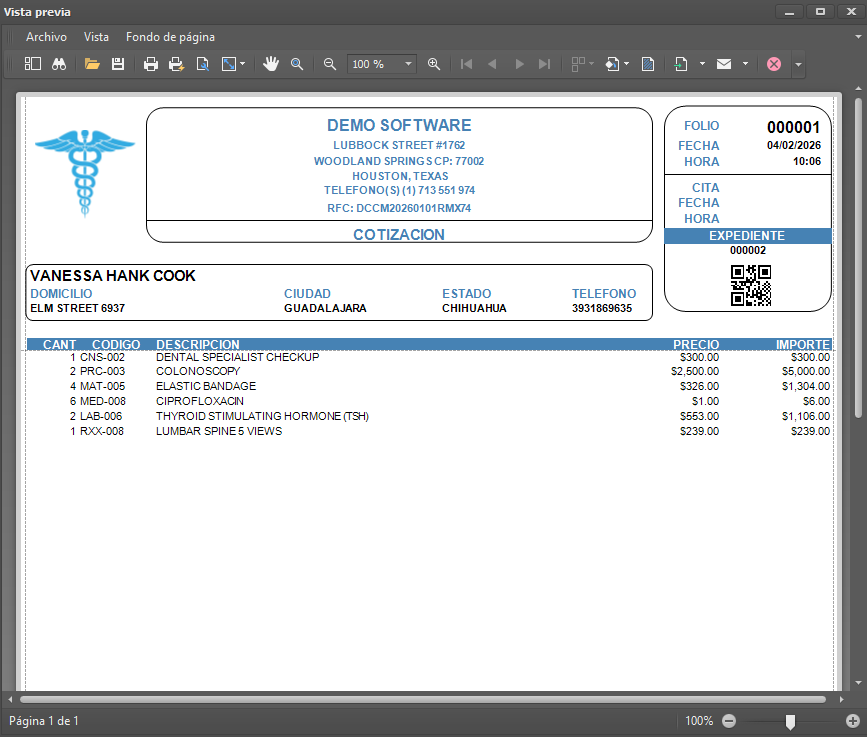Open the Fondo de página menu
The width and height of the screenshot is (867, 737).
[x=170, y=37]
